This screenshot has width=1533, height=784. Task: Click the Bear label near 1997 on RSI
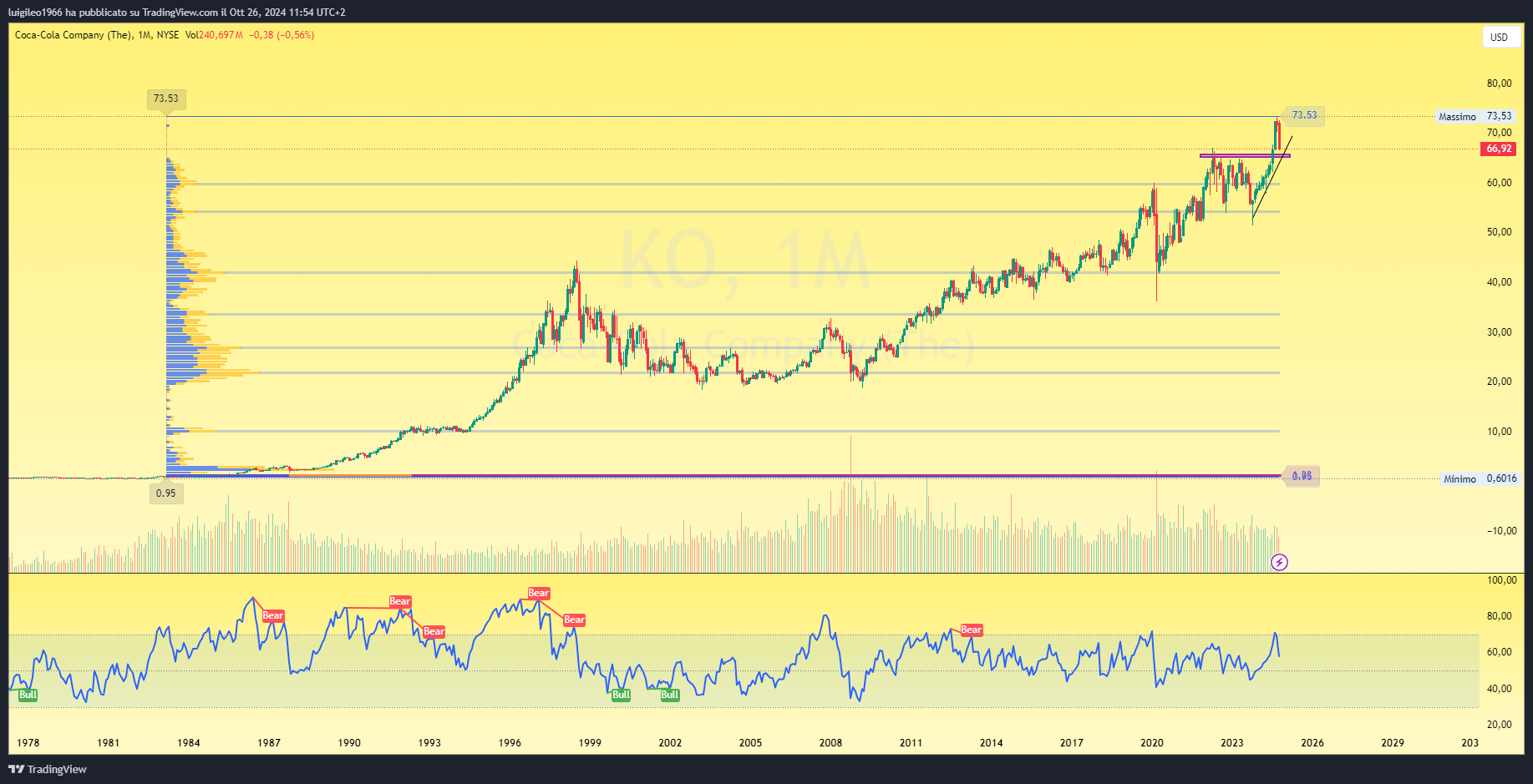click(539, 593)
